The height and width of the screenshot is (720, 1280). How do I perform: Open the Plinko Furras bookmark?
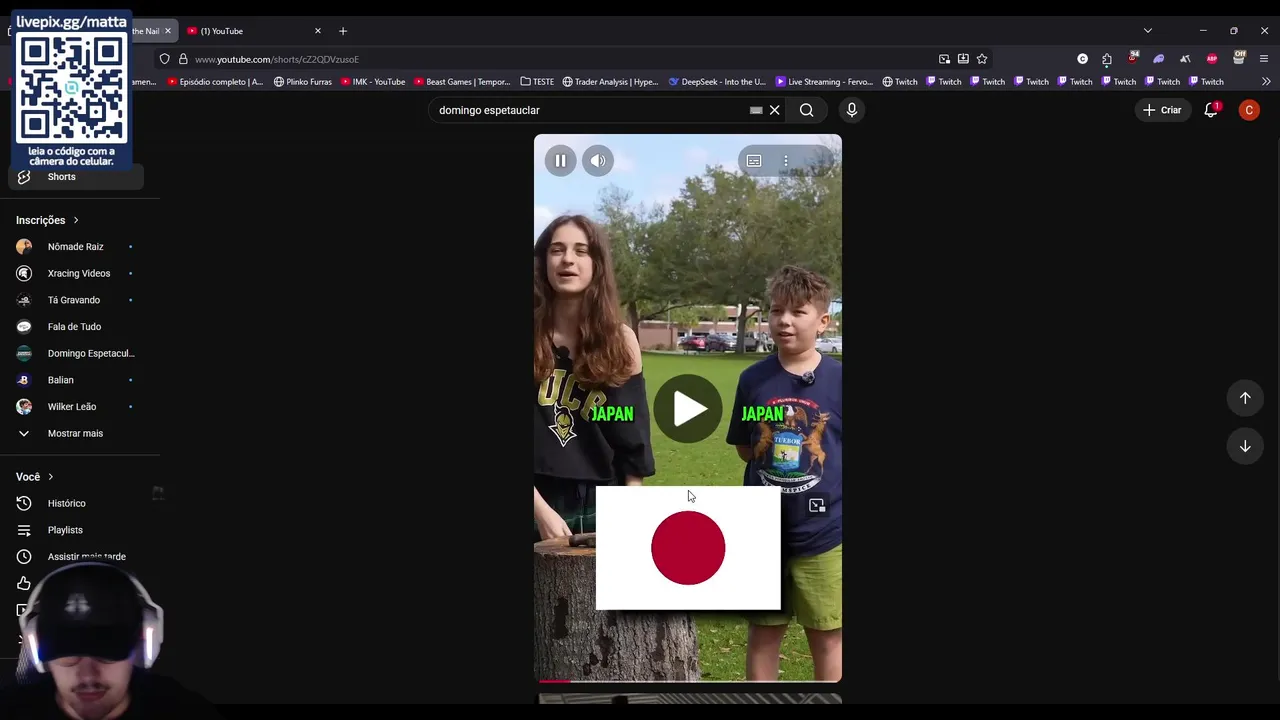click(303, 82)
